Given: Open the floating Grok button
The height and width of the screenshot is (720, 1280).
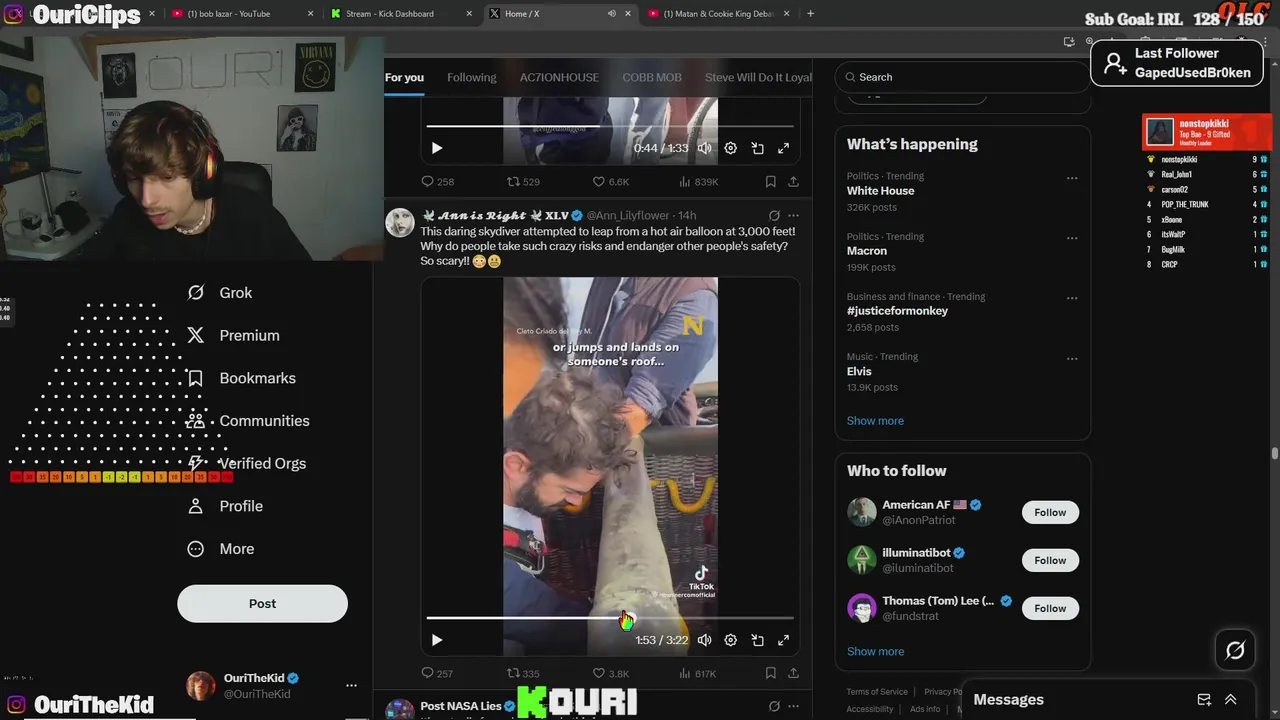Looking at the screenshot, I should [x=1235, y=651].
